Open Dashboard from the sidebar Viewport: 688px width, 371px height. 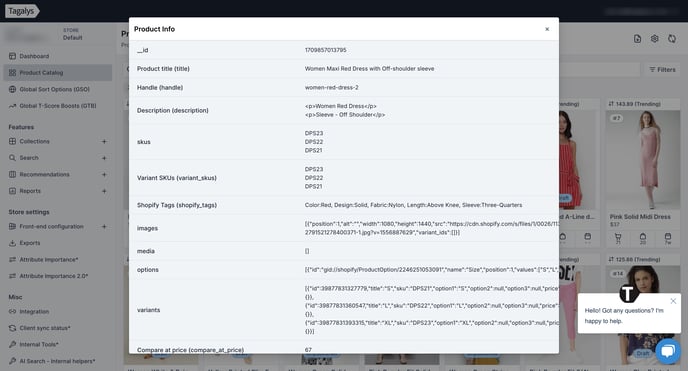click(34, 56)
